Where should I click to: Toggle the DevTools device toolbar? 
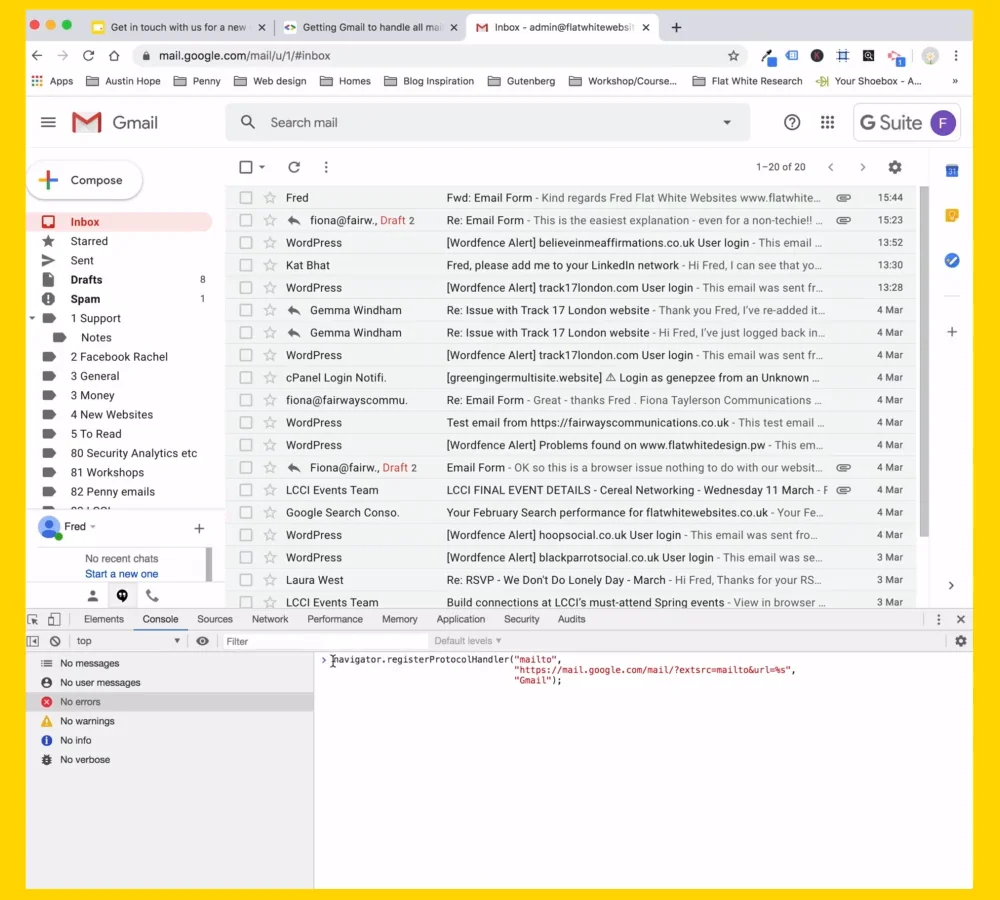pos(54,619)
